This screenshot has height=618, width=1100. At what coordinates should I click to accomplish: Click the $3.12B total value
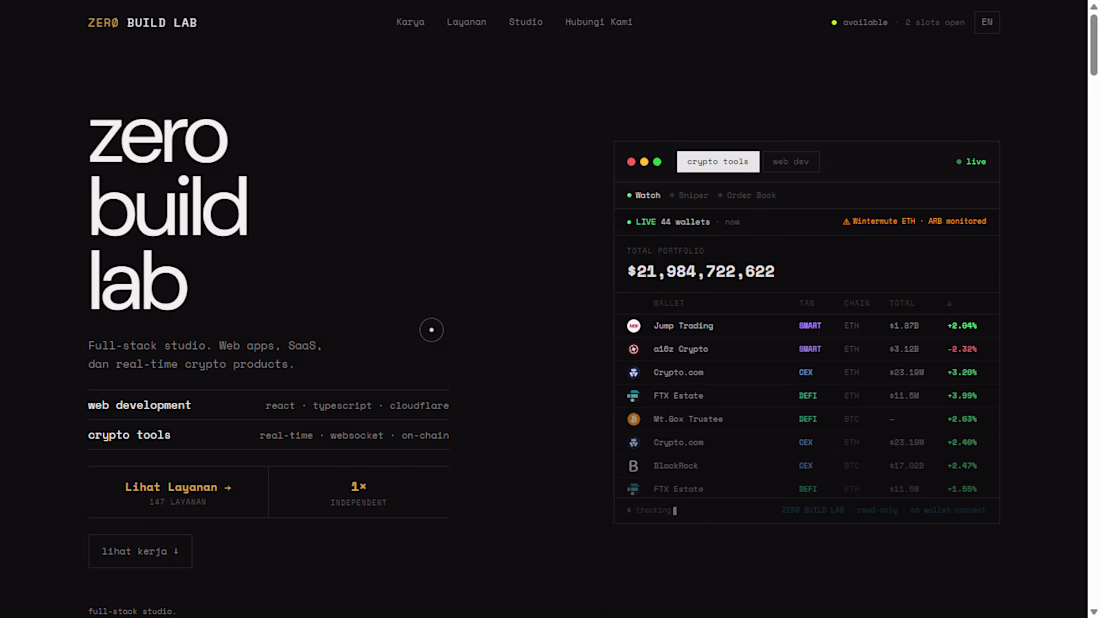tap(904, 349)
